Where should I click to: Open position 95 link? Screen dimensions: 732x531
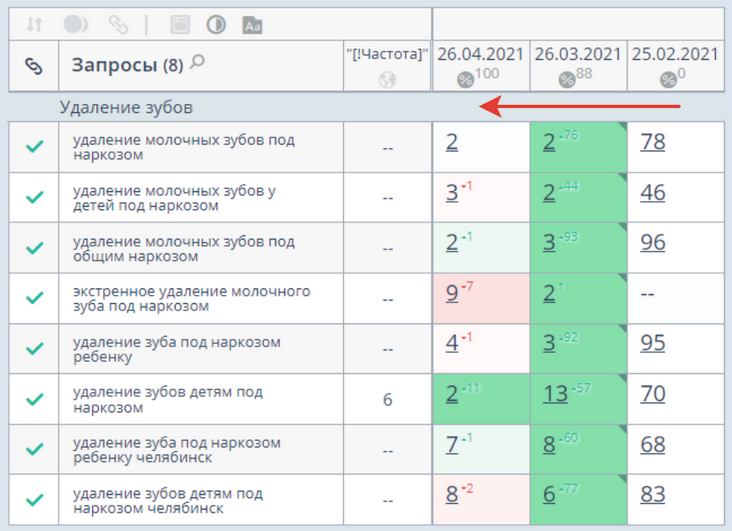tap(653, 343)
